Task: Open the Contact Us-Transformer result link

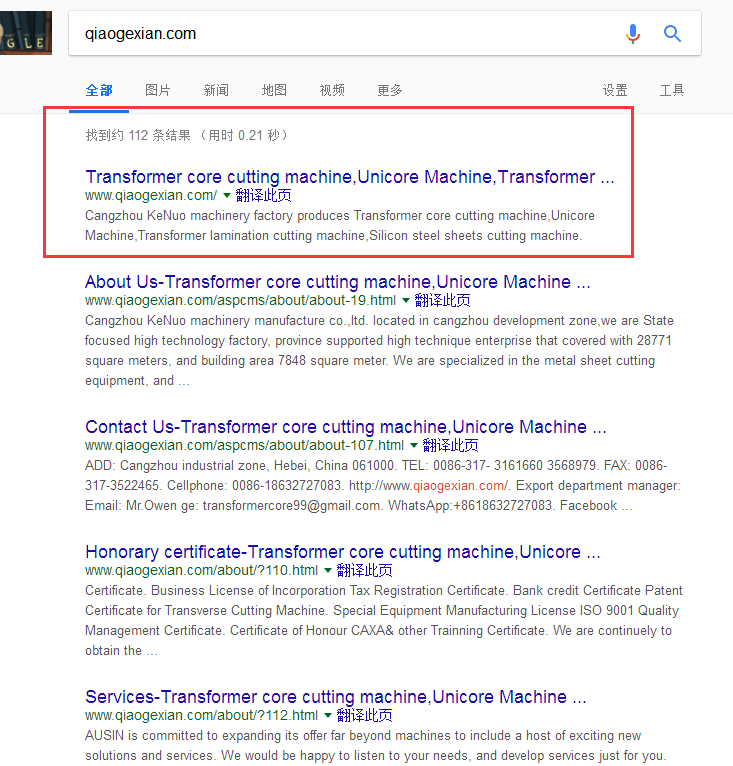Action: (x=345, y=427)
